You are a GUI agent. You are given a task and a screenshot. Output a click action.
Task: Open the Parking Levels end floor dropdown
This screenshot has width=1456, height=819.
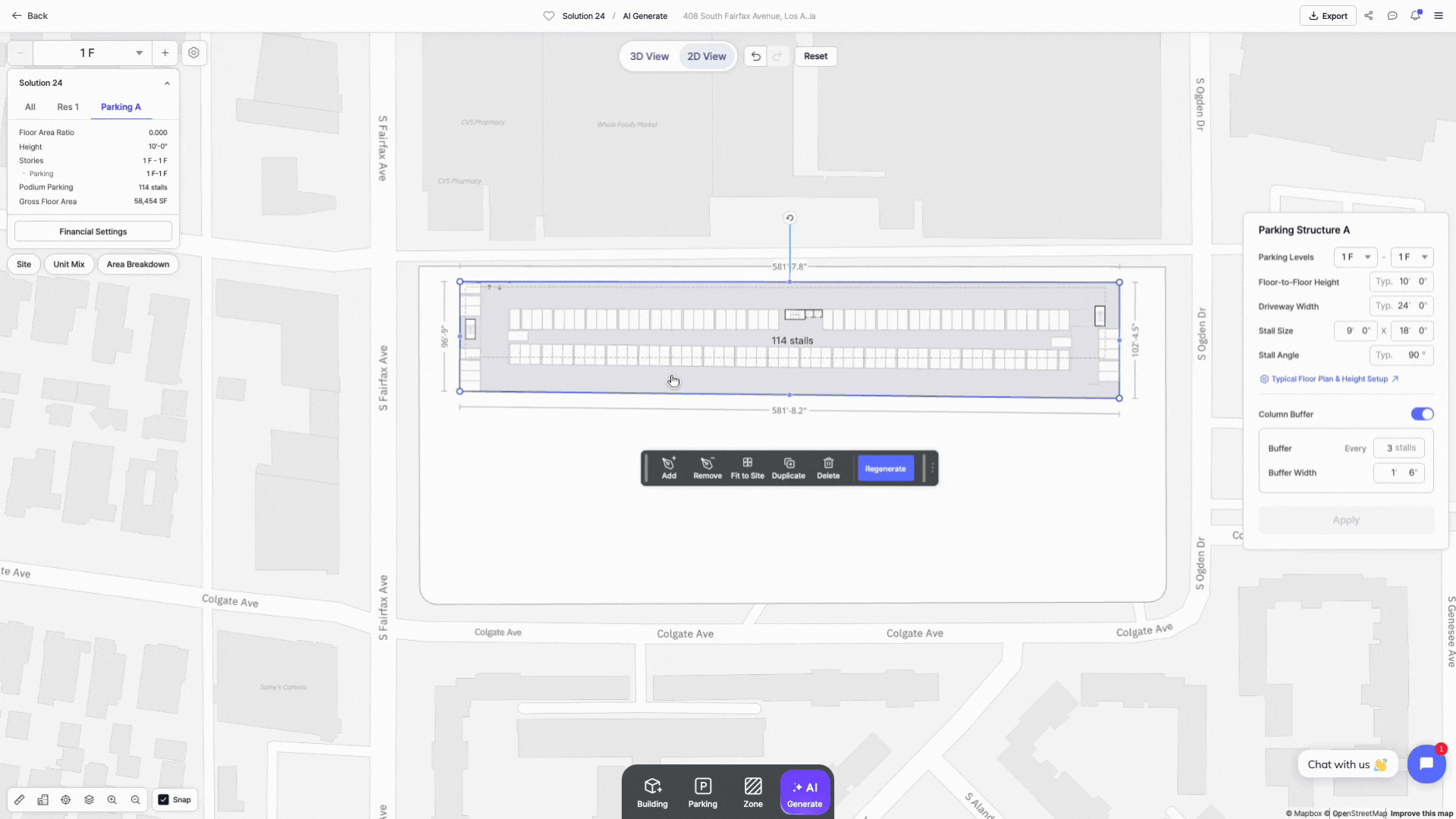[x=1412, y=257]
